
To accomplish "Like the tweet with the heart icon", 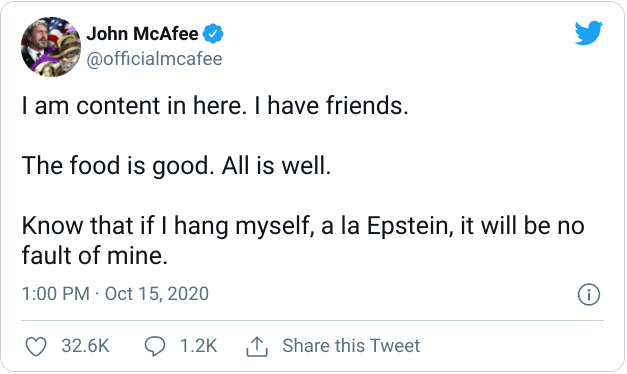I will coord(36,346).
